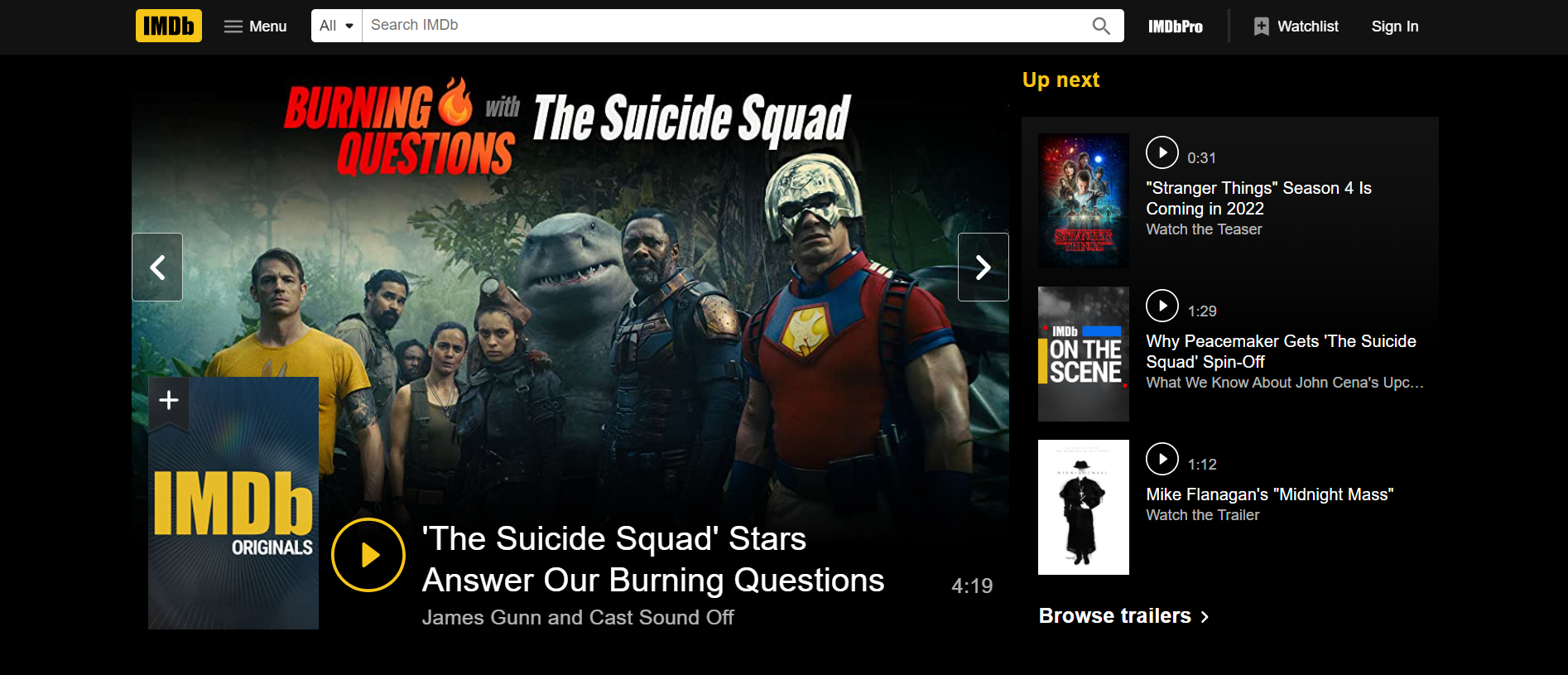The width and height of the screenshot is (1568, 675).
Task: Open 'The Suicide Squad' Stars Answer headline
Action: pyautogui.click(x=653, y=560)
